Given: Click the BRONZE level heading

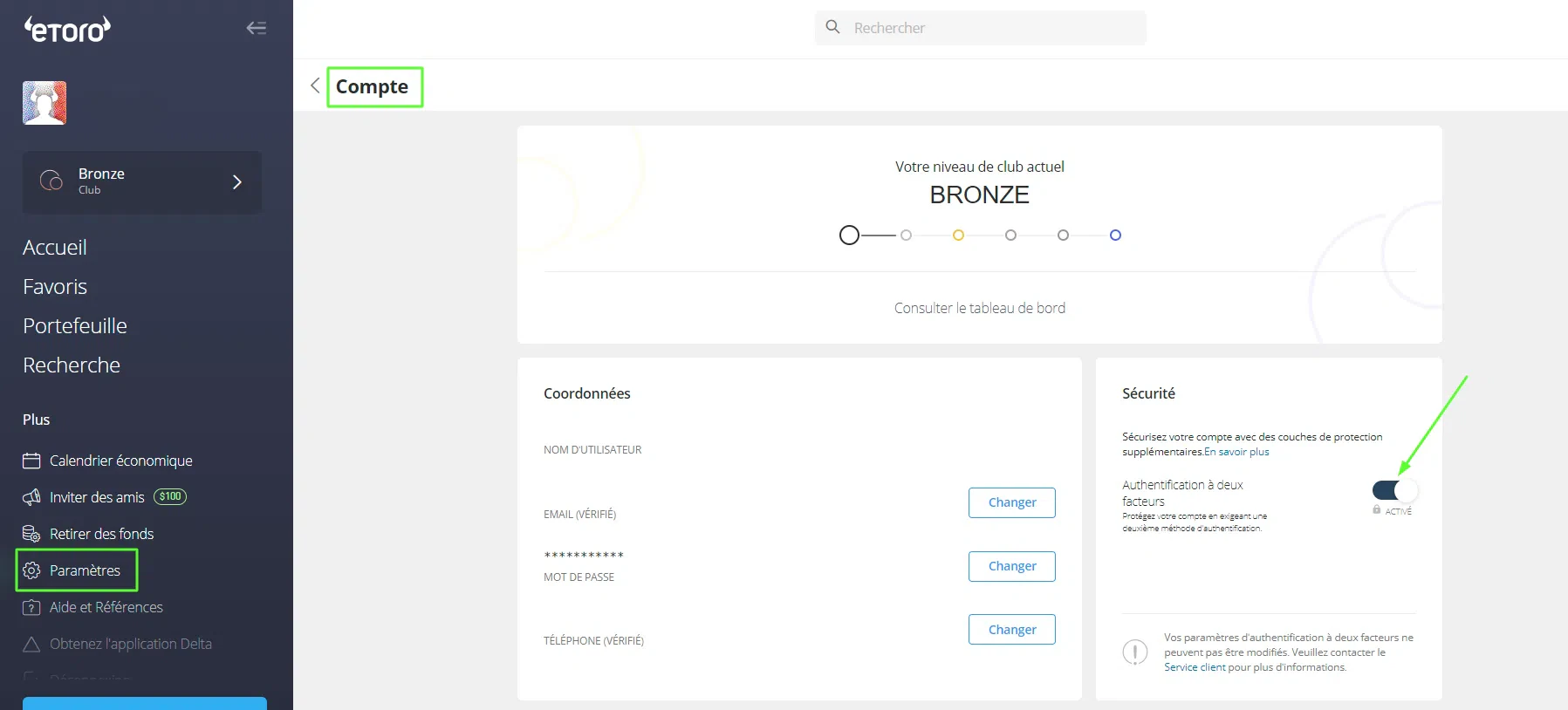Looking at the screenshot, I should tap(980, 195).
